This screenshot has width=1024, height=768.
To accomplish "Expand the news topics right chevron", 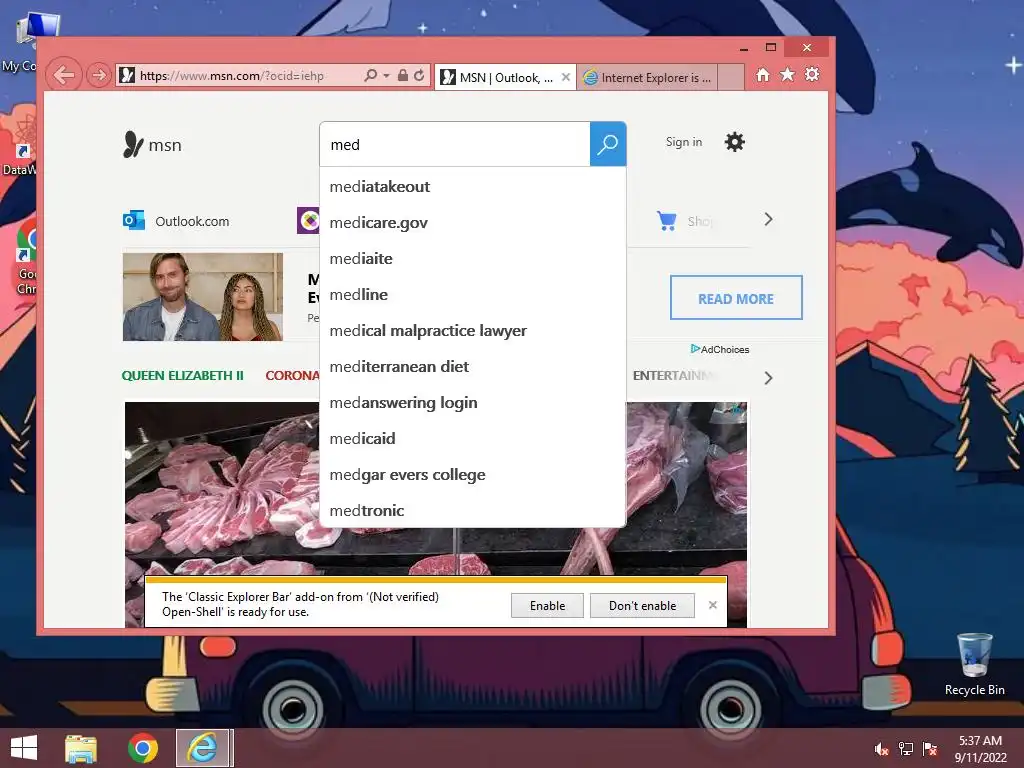I will (769, 378).
